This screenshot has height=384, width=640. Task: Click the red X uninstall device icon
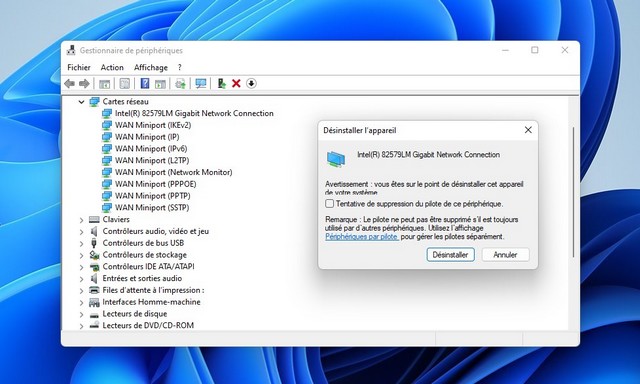pyautogui.click(x=236, y=84)
